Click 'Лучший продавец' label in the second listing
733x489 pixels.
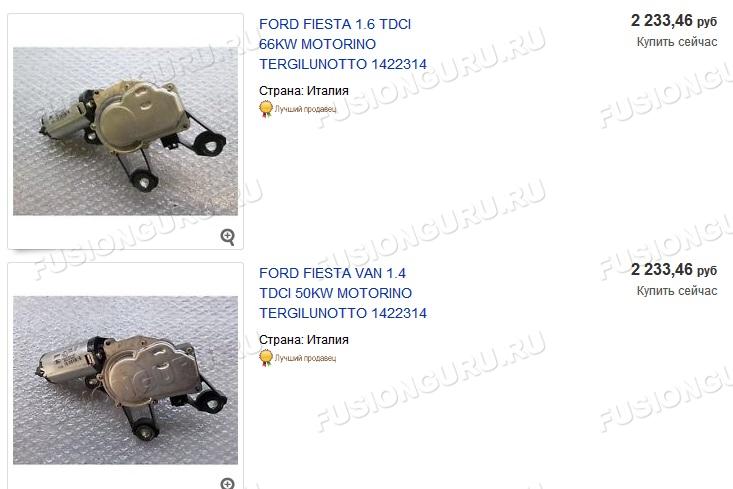pyautogui.click(x=305, y=358)
